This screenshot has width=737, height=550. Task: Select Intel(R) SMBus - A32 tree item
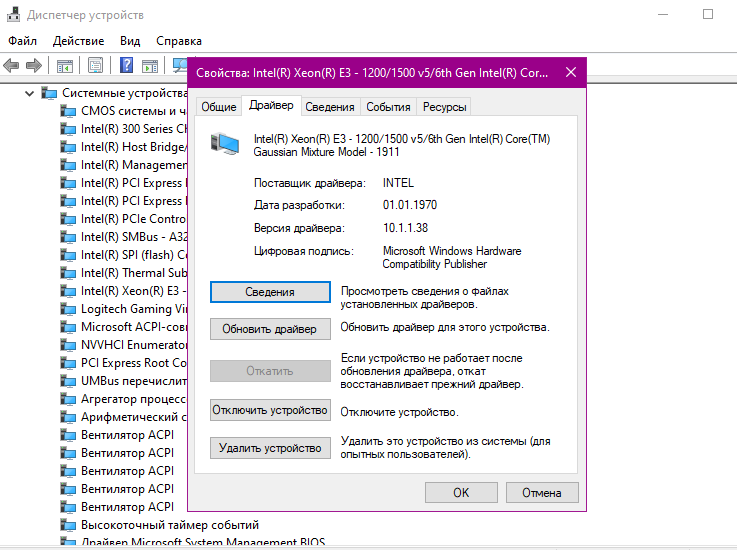click(133, 237)
